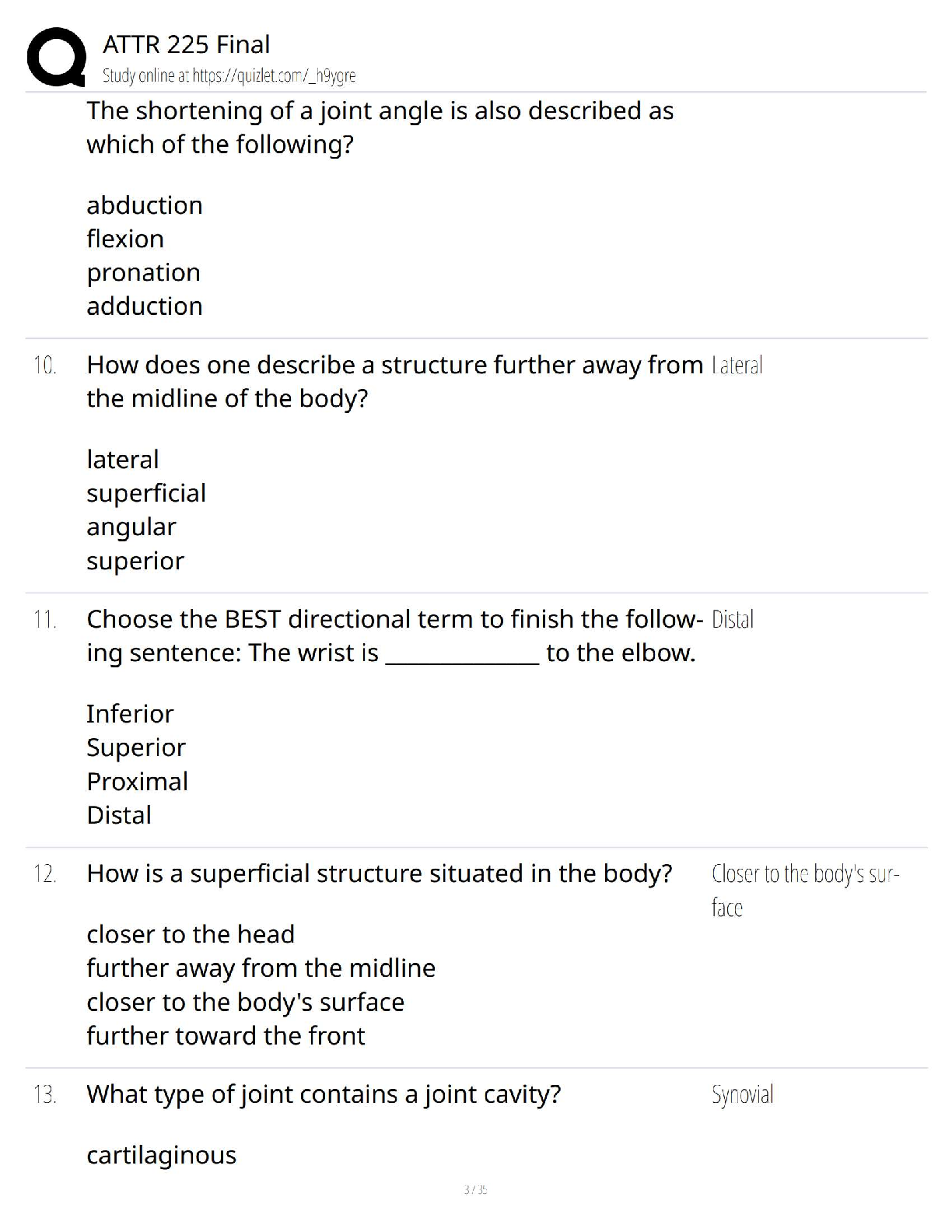Select the 'abduction' answer choice
The height and width of the screenshot is (1232, 952).
coord(145,205)
